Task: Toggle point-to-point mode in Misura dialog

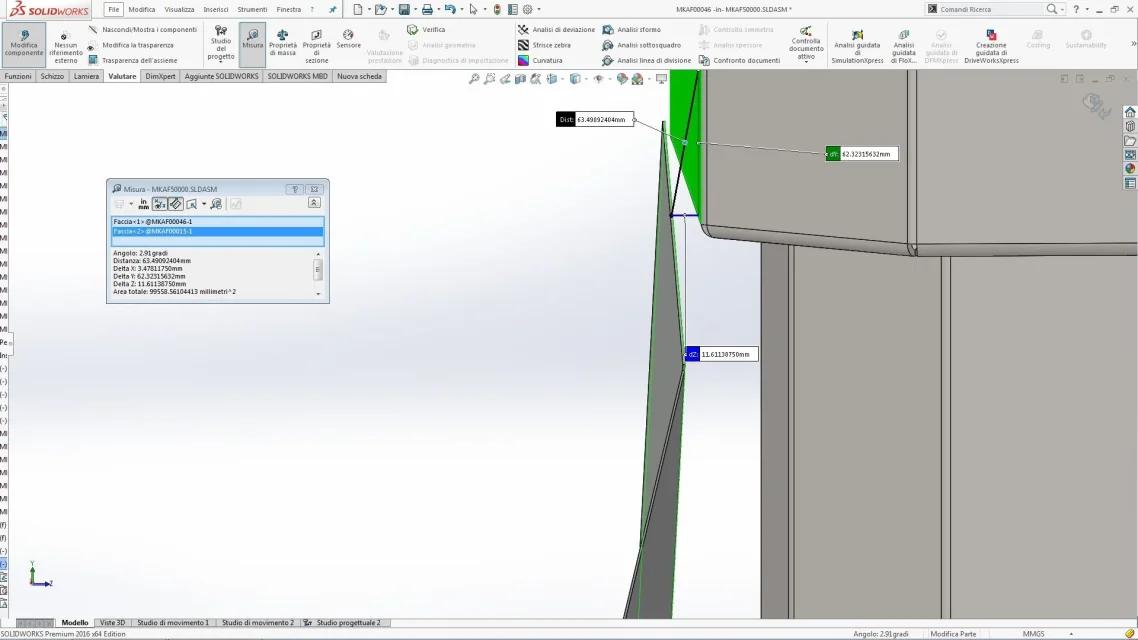Action: click(x=176, y=204)
